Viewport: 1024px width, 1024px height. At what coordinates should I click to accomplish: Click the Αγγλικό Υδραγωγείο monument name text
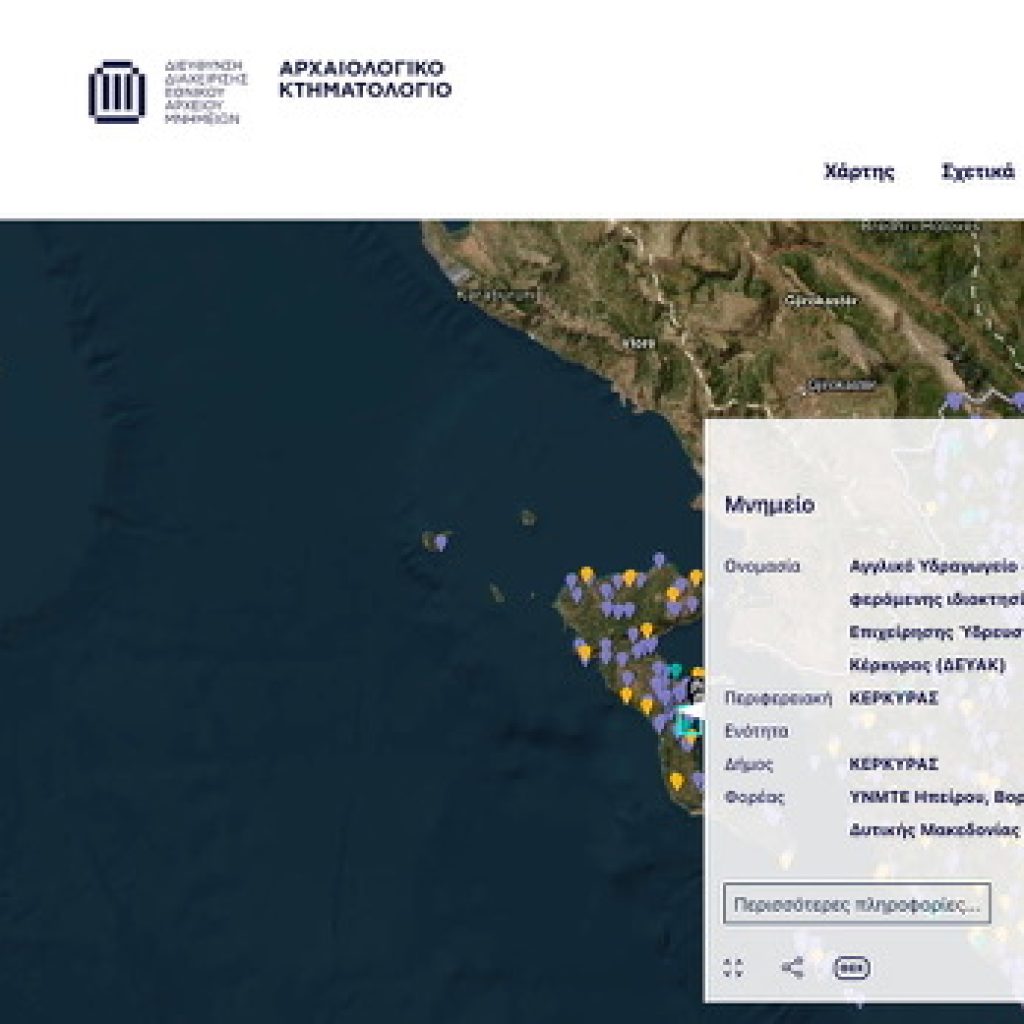(933, 566)
